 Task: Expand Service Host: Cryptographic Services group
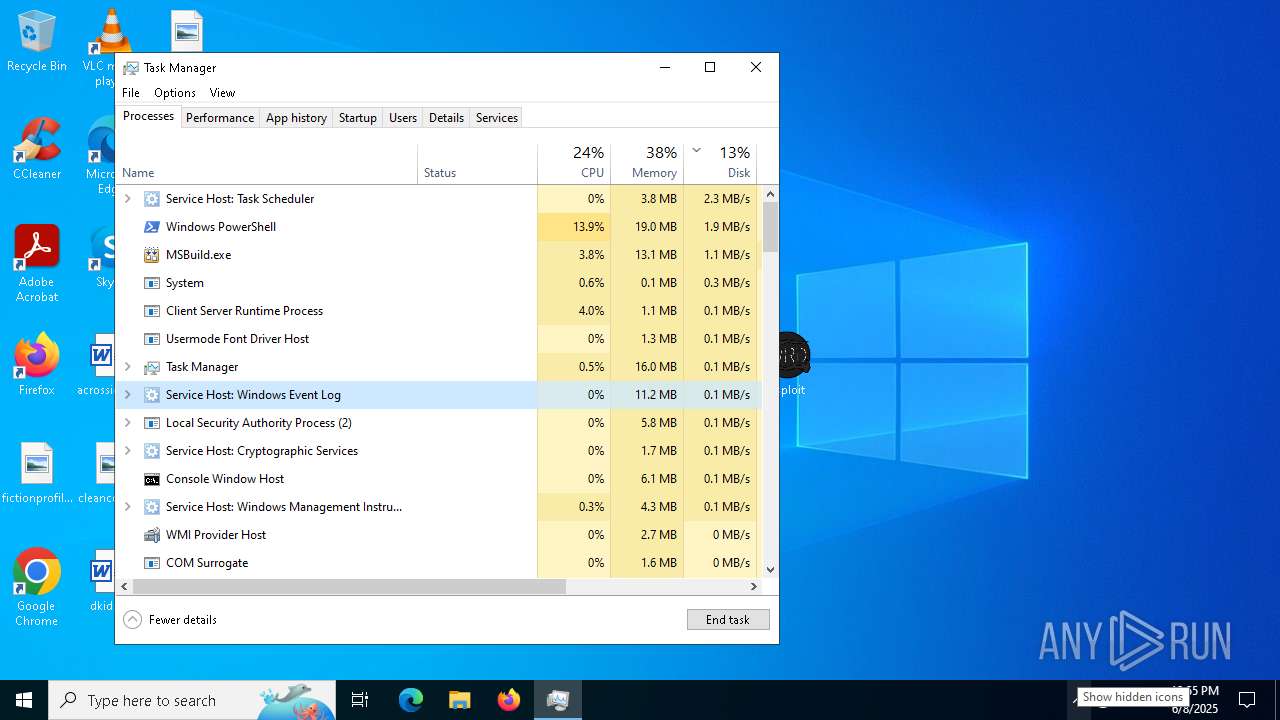coord(127,451)
